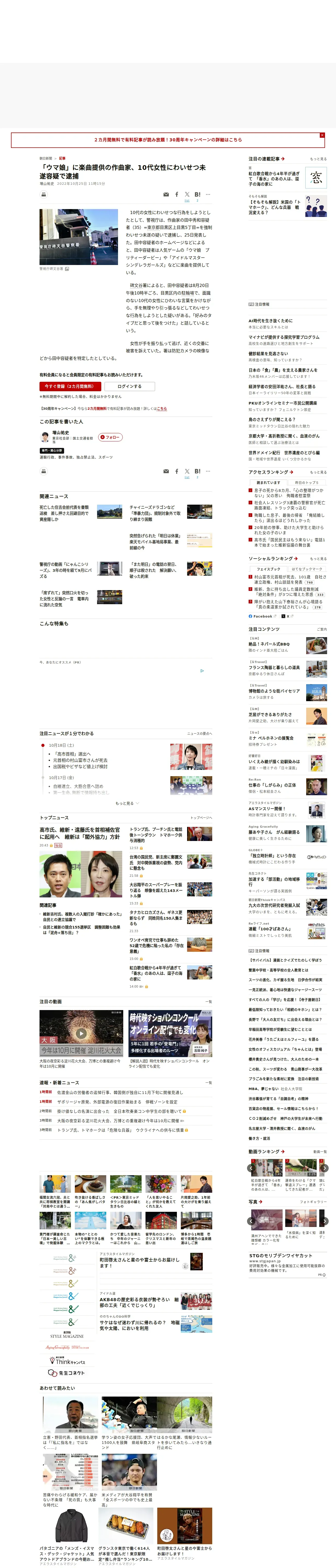The width and height of the screenshot is (336, 1568).
Task: Bookmark article with Hatena B! at top
Action: coord(198,195)
